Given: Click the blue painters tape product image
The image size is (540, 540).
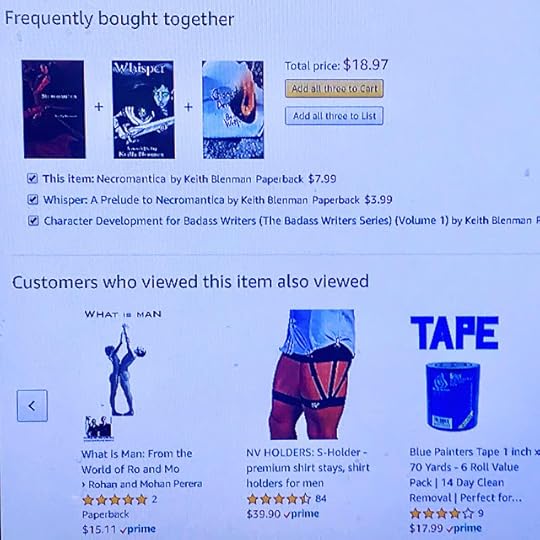Looking at the screenshot, I should point(454,374).
